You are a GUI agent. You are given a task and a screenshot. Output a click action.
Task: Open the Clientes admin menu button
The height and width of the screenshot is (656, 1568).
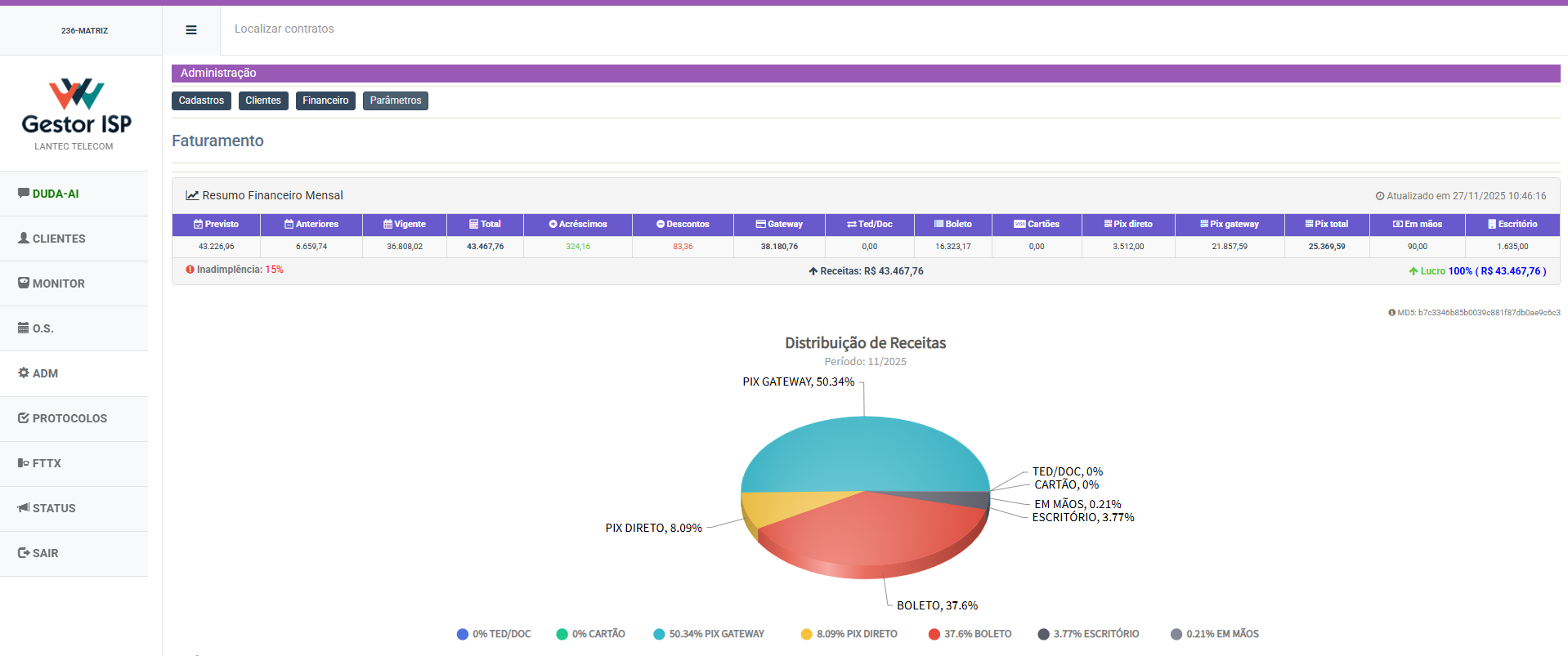(x=263, y=100)
